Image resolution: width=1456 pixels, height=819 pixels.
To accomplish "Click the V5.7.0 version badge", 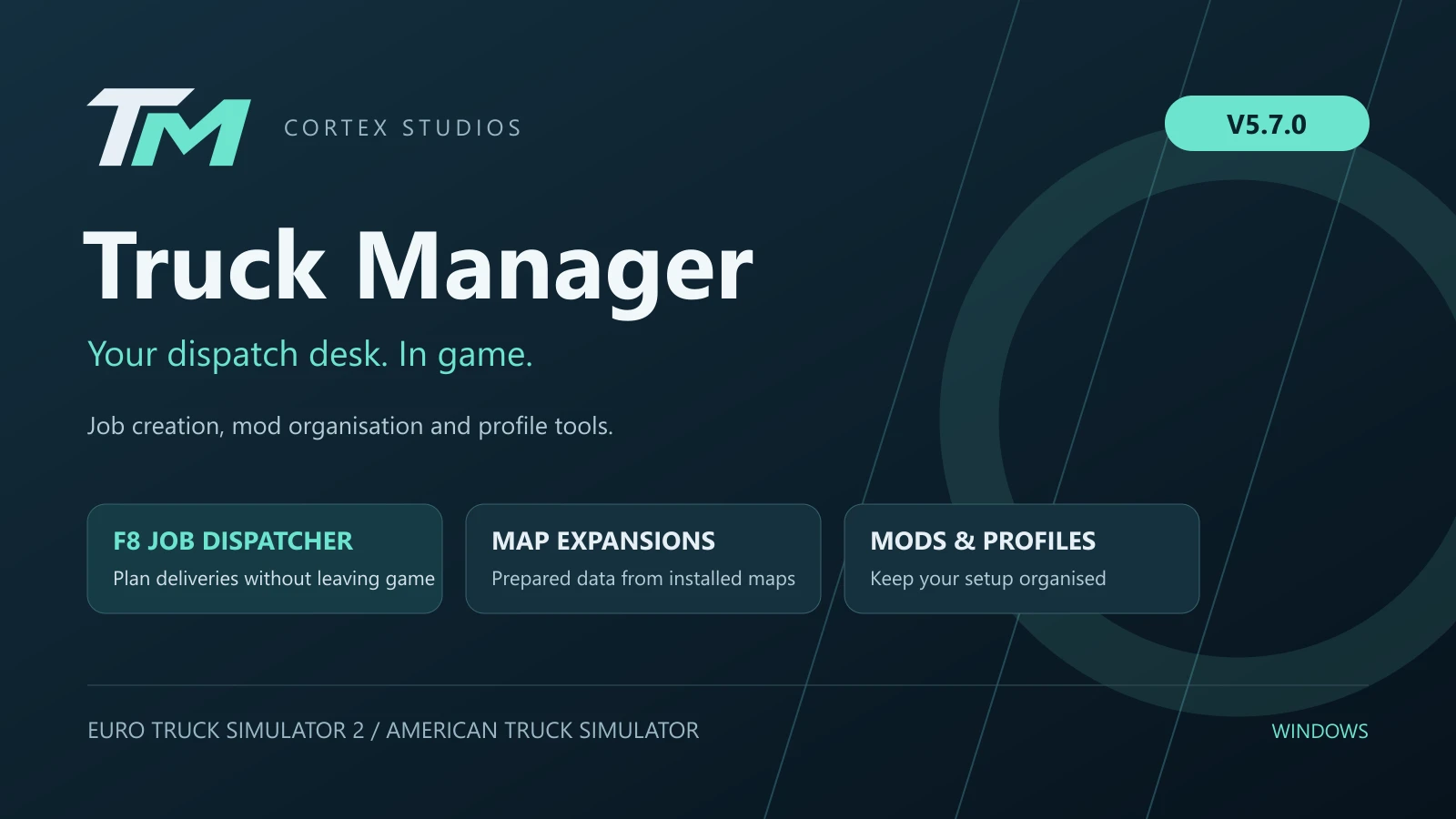I will coord(1267,124).
